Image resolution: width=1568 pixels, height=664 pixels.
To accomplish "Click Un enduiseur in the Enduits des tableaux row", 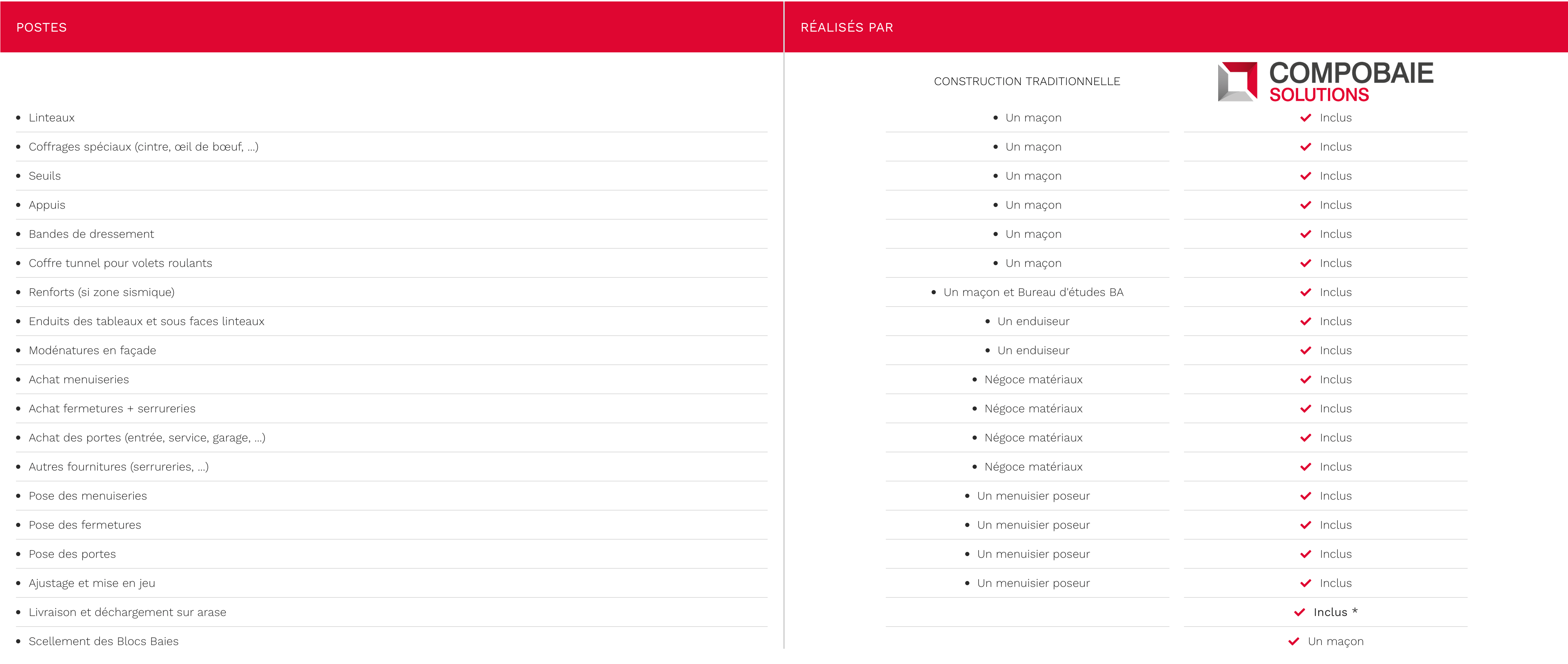I will pyautogui.click(x=1033, y=321).
